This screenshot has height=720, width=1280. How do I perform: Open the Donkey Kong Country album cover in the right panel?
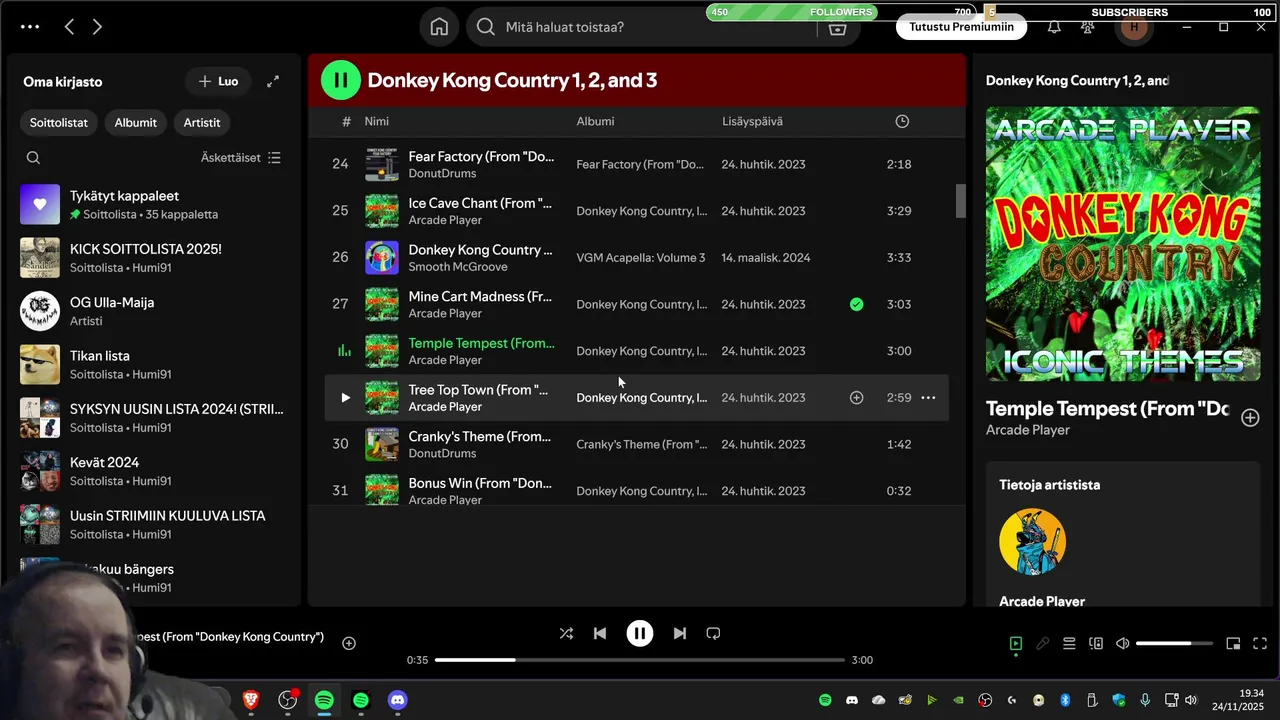coord(1123,244)
